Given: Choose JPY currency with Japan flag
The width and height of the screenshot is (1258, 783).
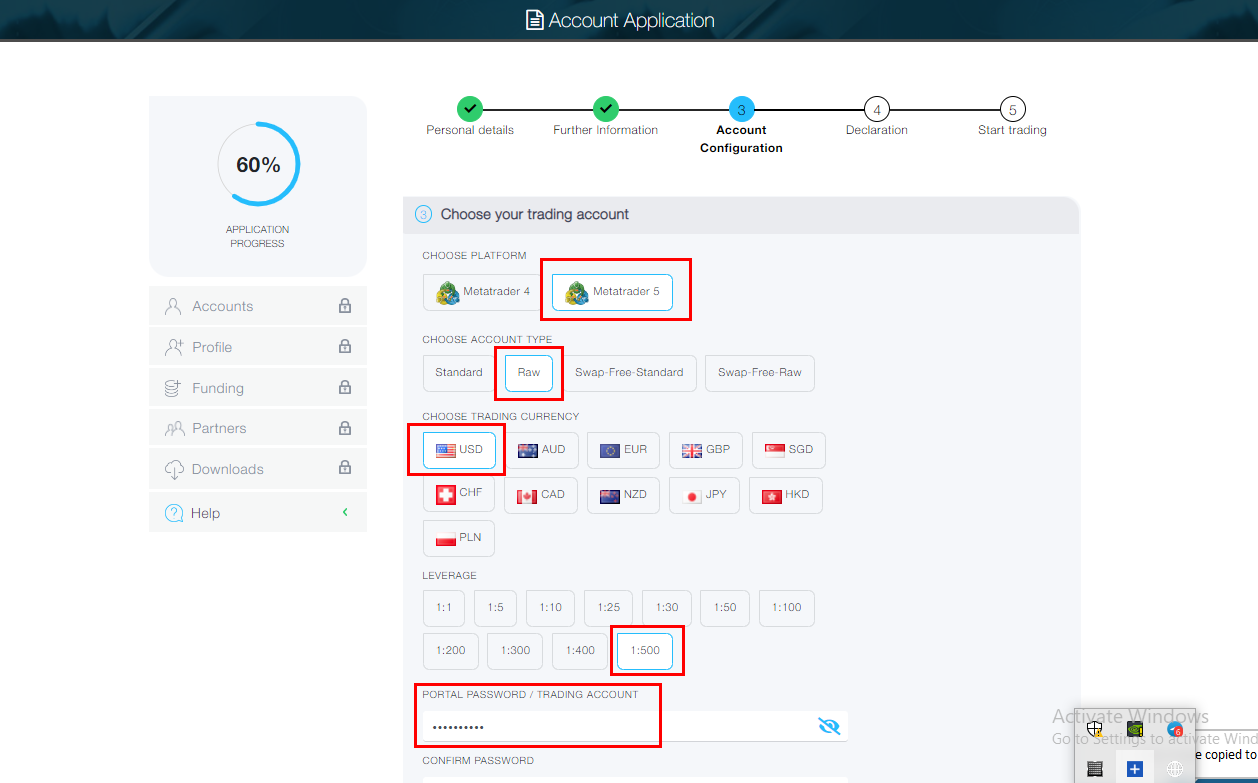Looking at the screenshot, I should pyautogui.click(x=704, y=495).
